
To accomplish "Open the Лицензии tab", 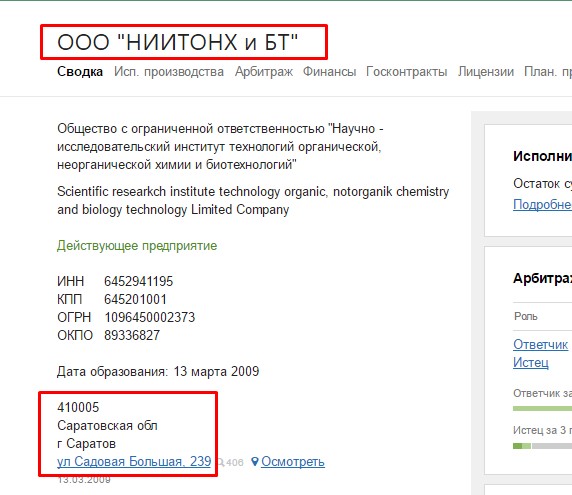I will click(x=486, y=72).
